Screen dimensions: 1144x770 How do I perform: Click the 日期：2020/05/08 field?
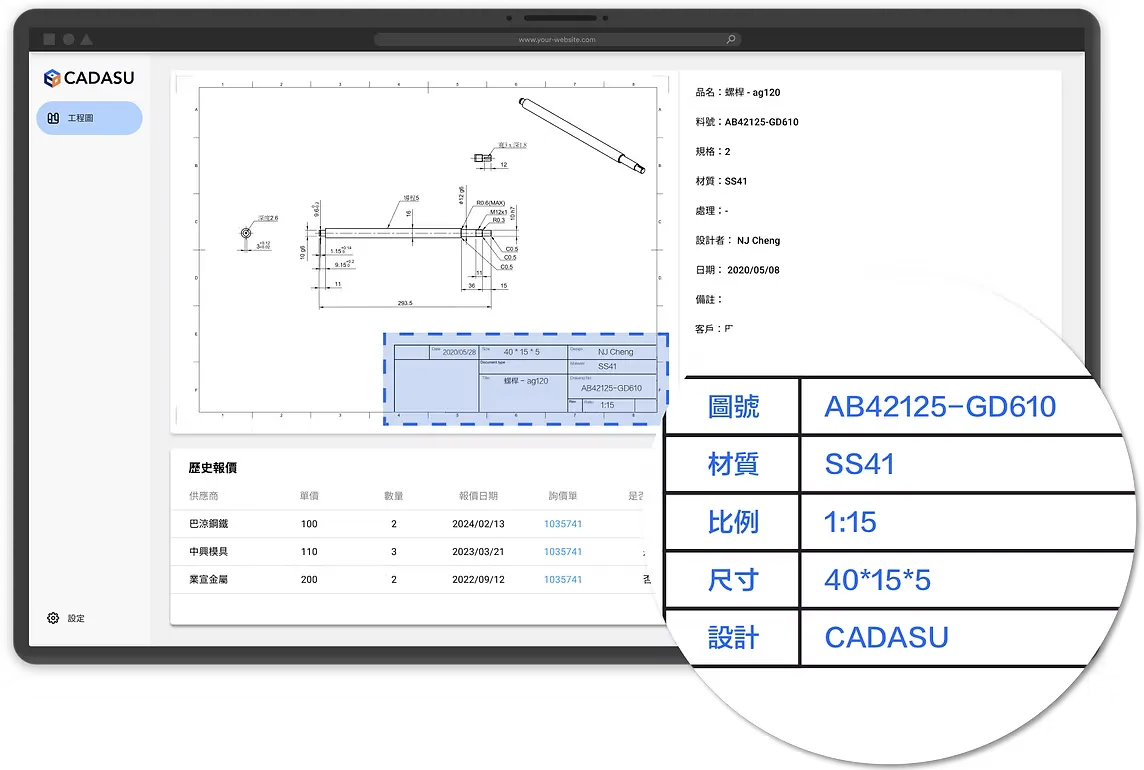coord(738,270)
